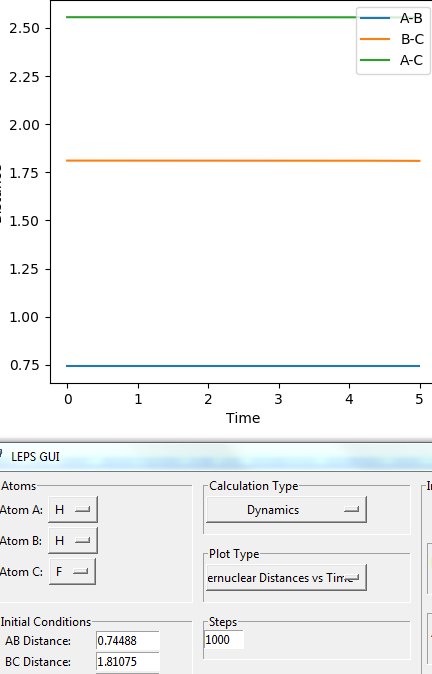Click the blue A-B line in the plot

(243, 366)
